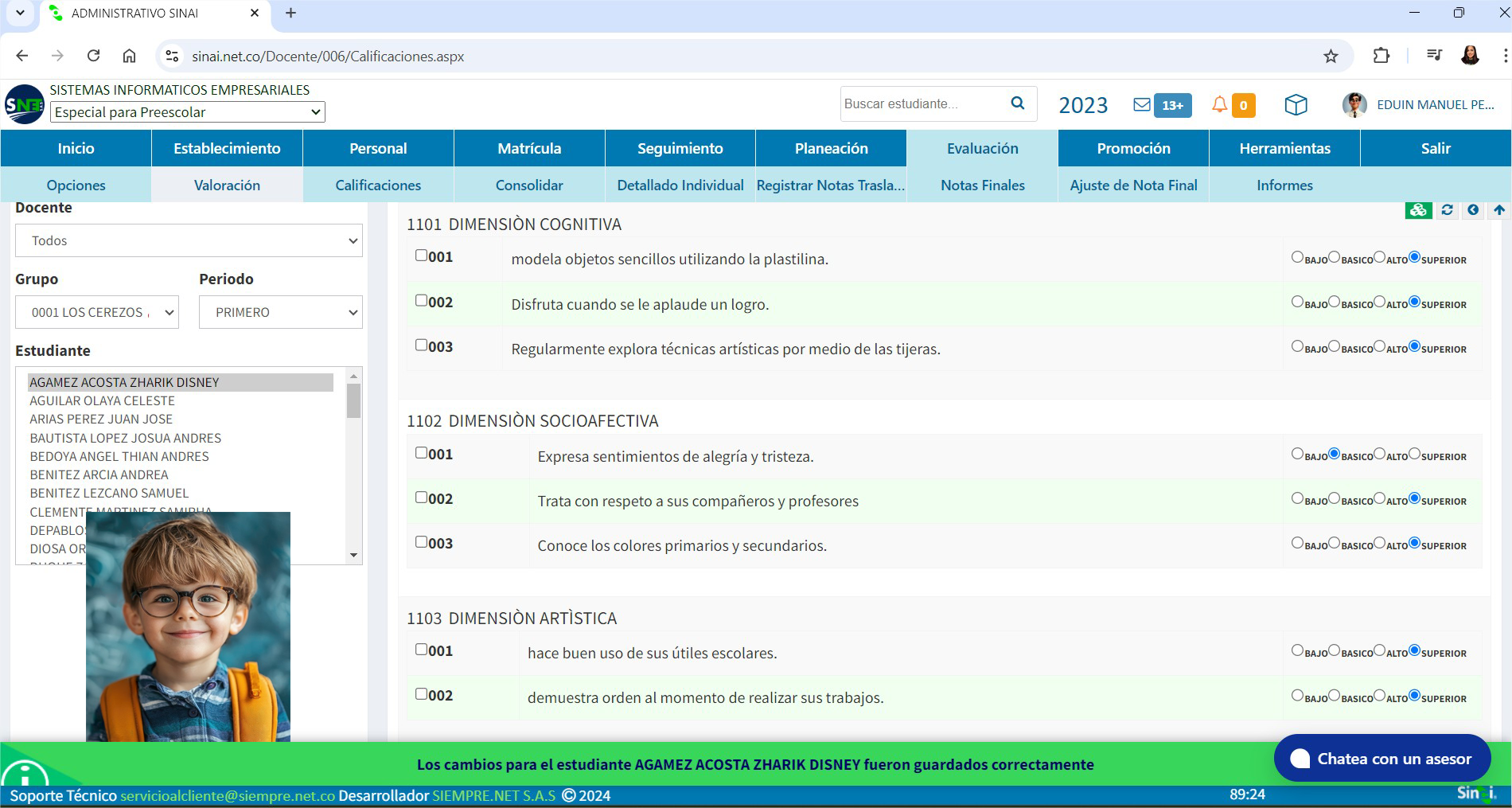This screenshot has width=1512, height=808.
Task: Click the green save-all icon above grades
Action: point(1418,210)
